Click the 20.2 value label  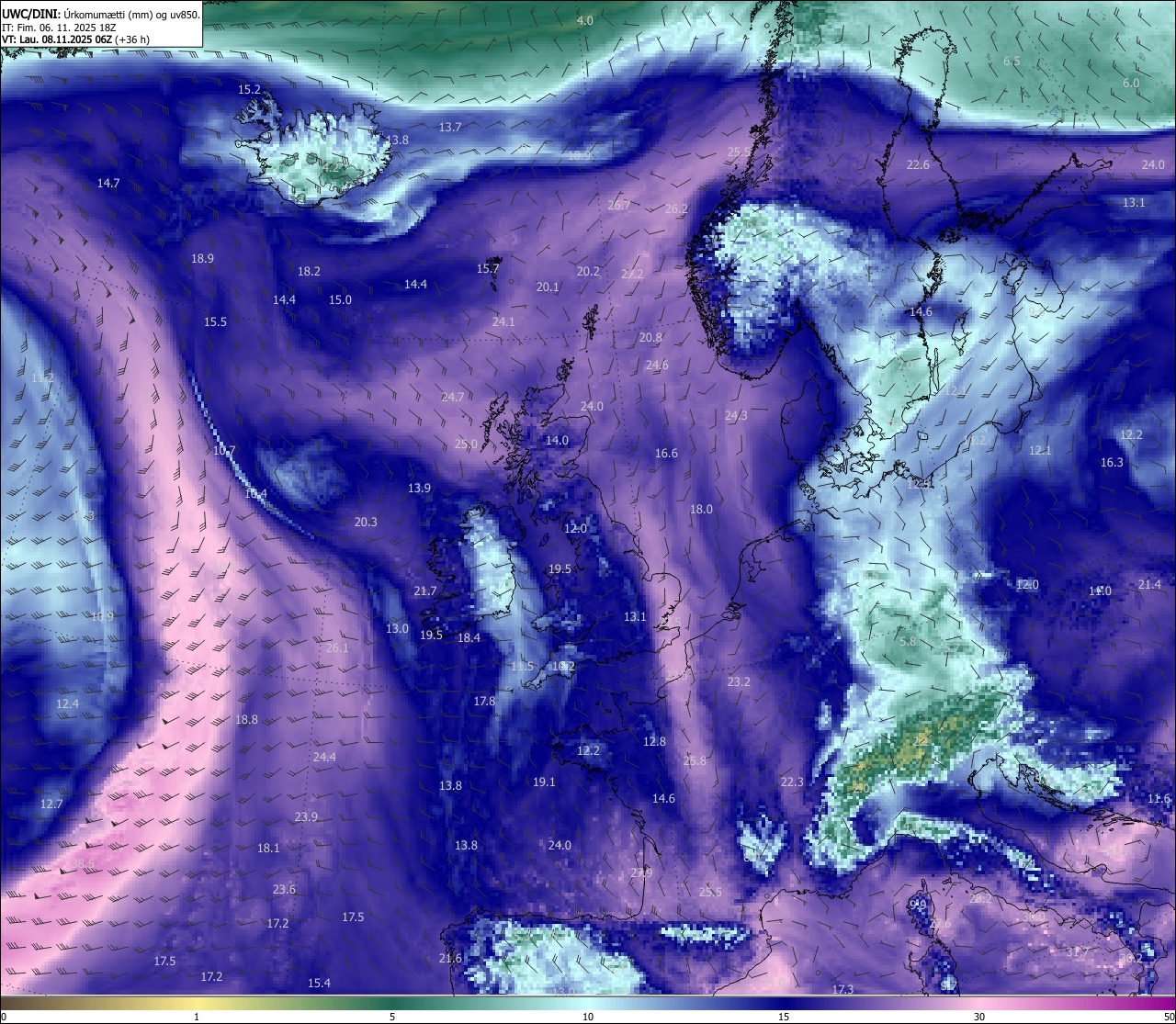pos(588,272)
